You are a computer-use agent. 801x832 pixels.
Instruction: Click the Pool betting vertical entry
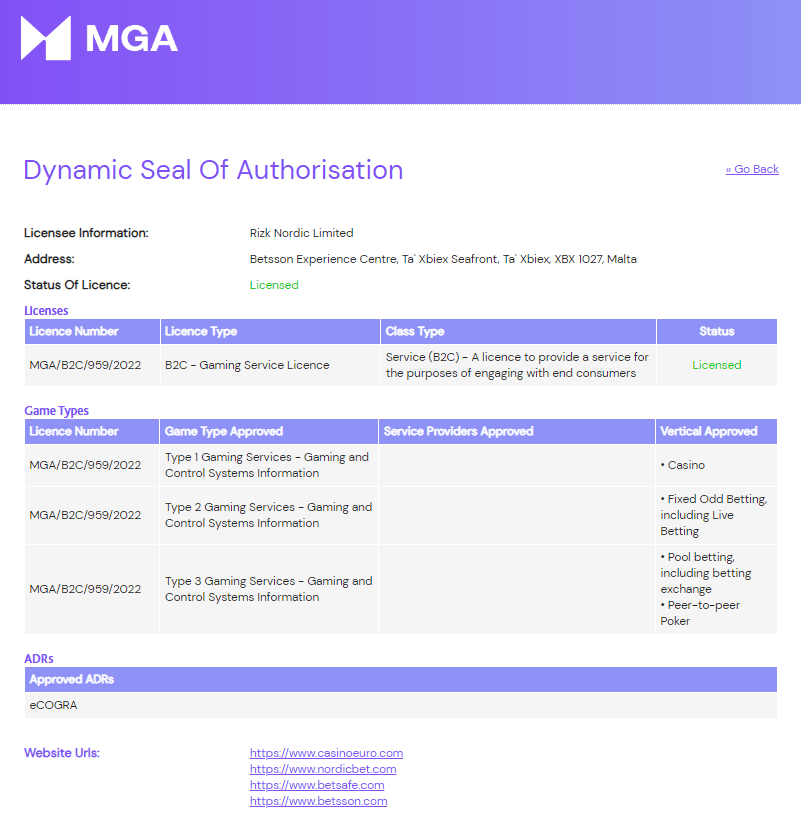tap(706, 573)
